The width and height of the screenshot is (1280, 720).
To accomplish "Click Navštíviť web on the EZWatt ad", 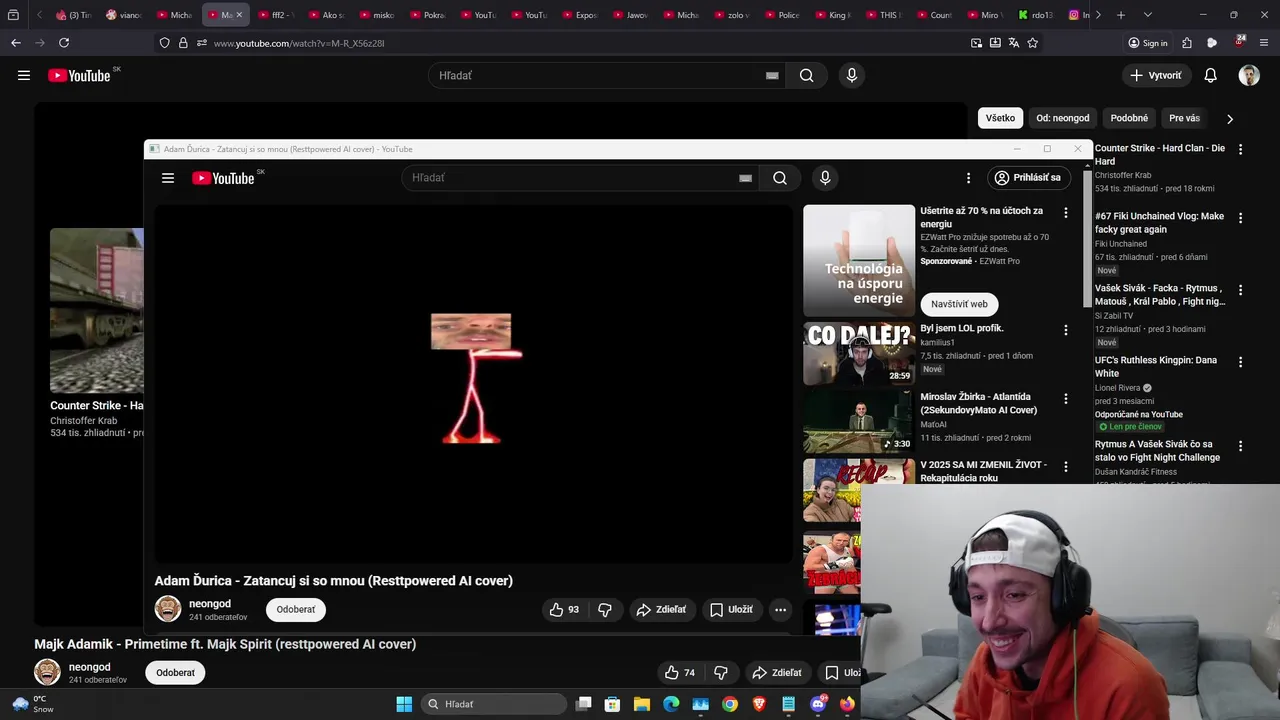I will click(x=959, y=304).
